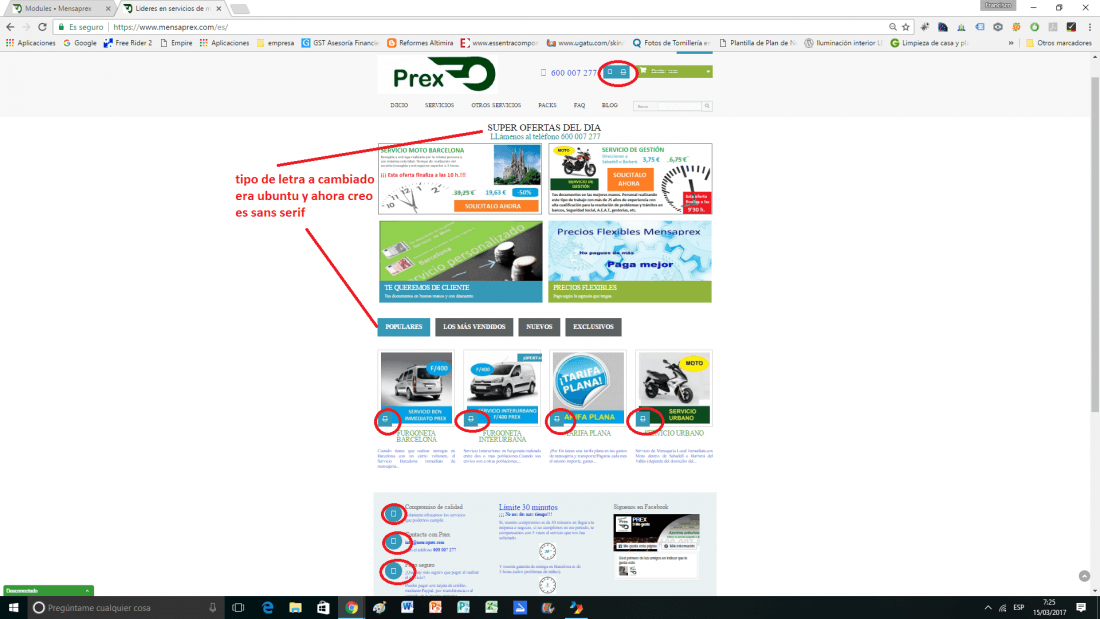
Task: Click cart icon on Furgoneta Barcelona product
Action: [x=385, y=419]
